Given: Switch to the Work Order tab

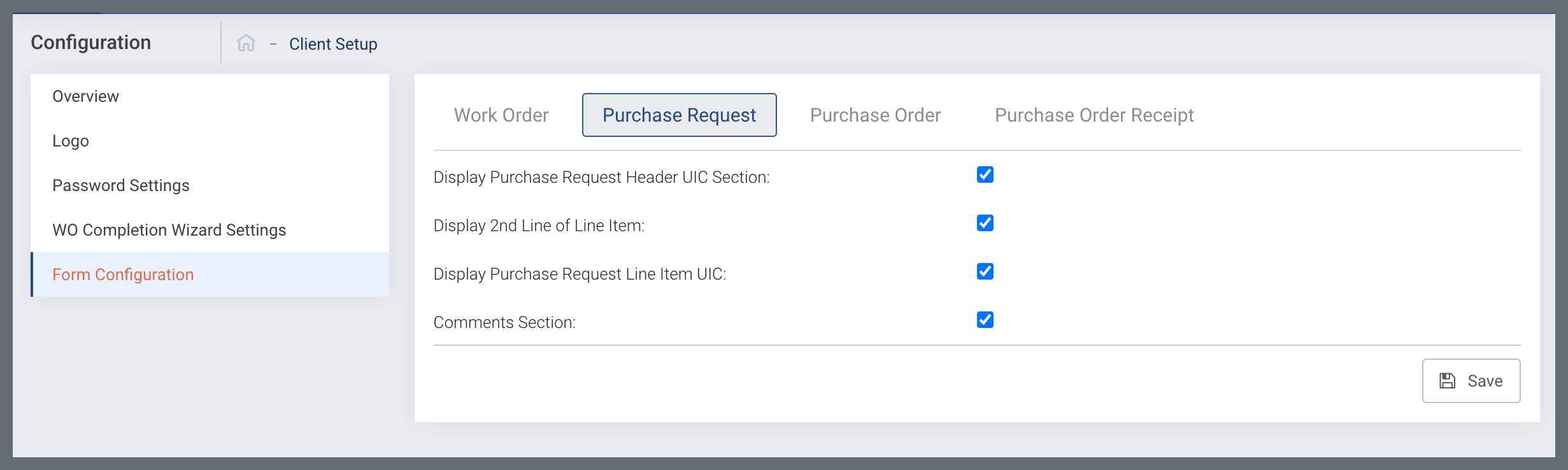Looking at the screenshot, I should pos(501,115).
